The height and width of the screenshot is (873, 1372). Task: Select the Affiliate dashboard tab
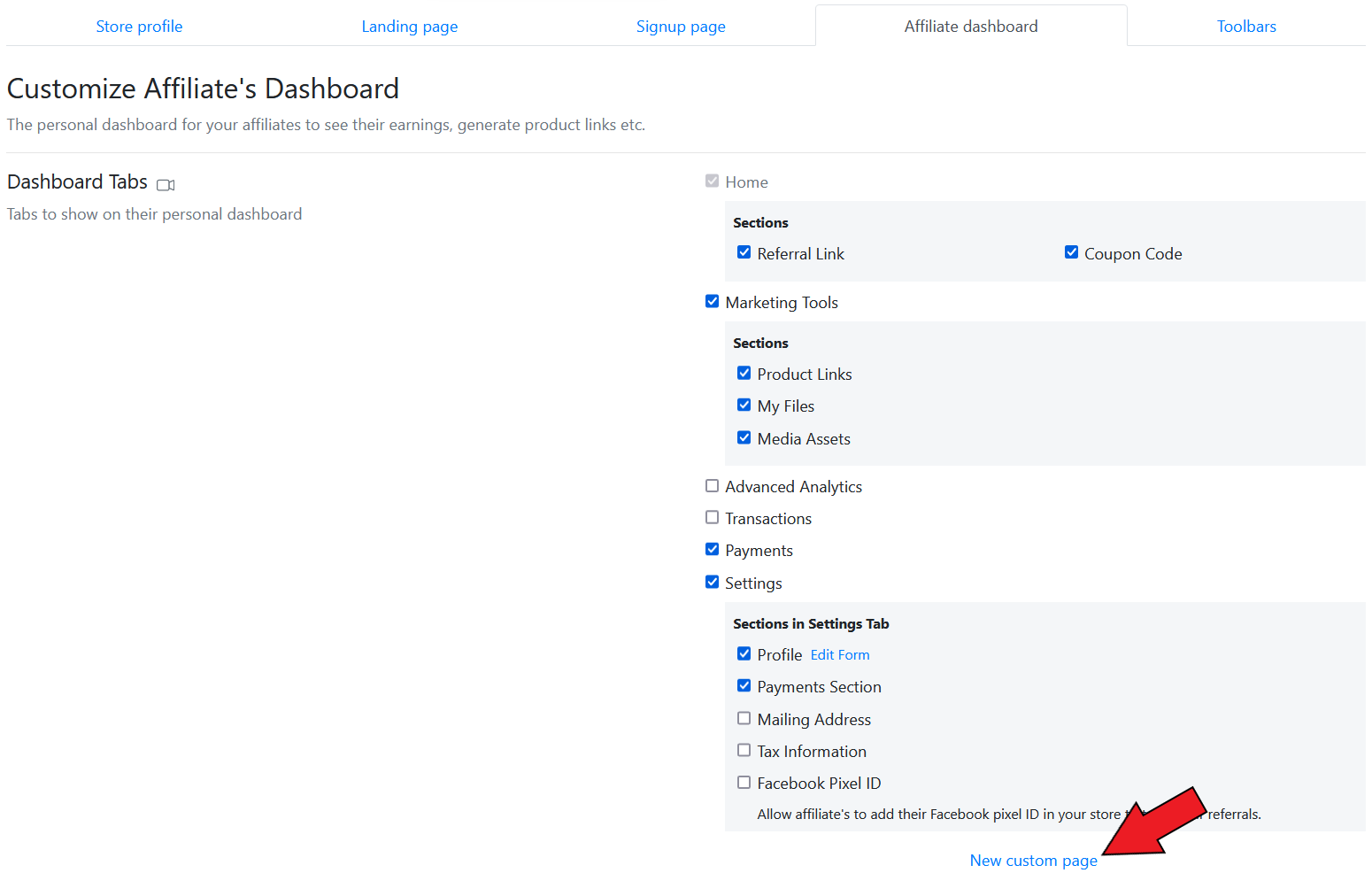point(970,27)
